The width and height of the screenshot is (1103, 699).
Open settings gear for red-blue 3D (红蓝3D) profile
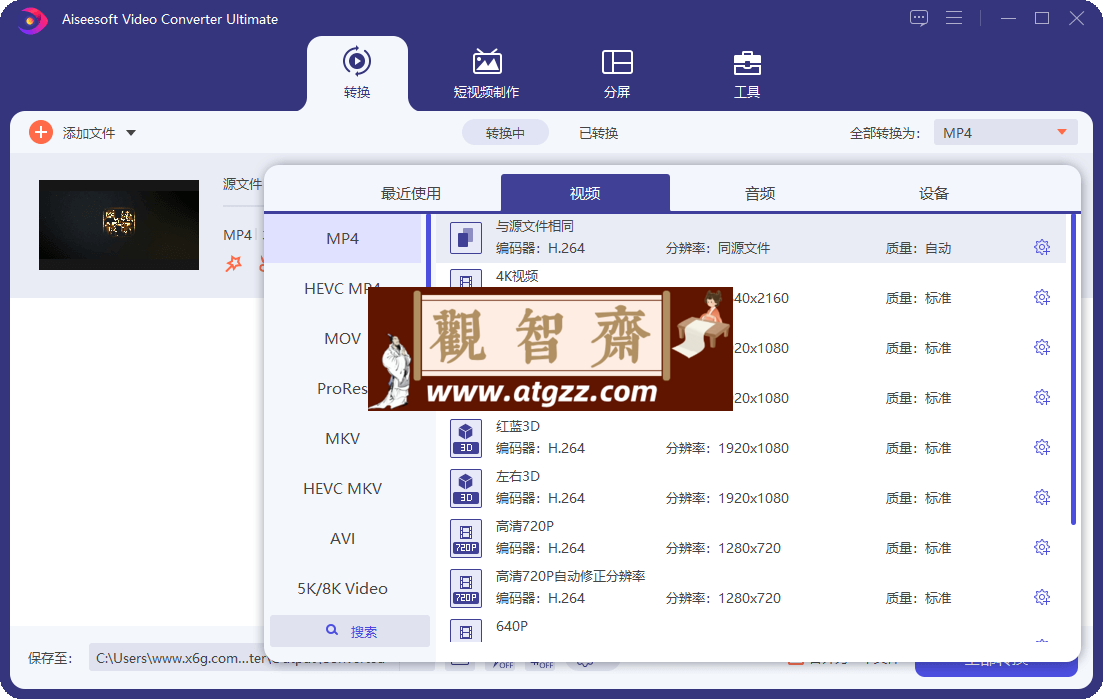coord(1042,447)
